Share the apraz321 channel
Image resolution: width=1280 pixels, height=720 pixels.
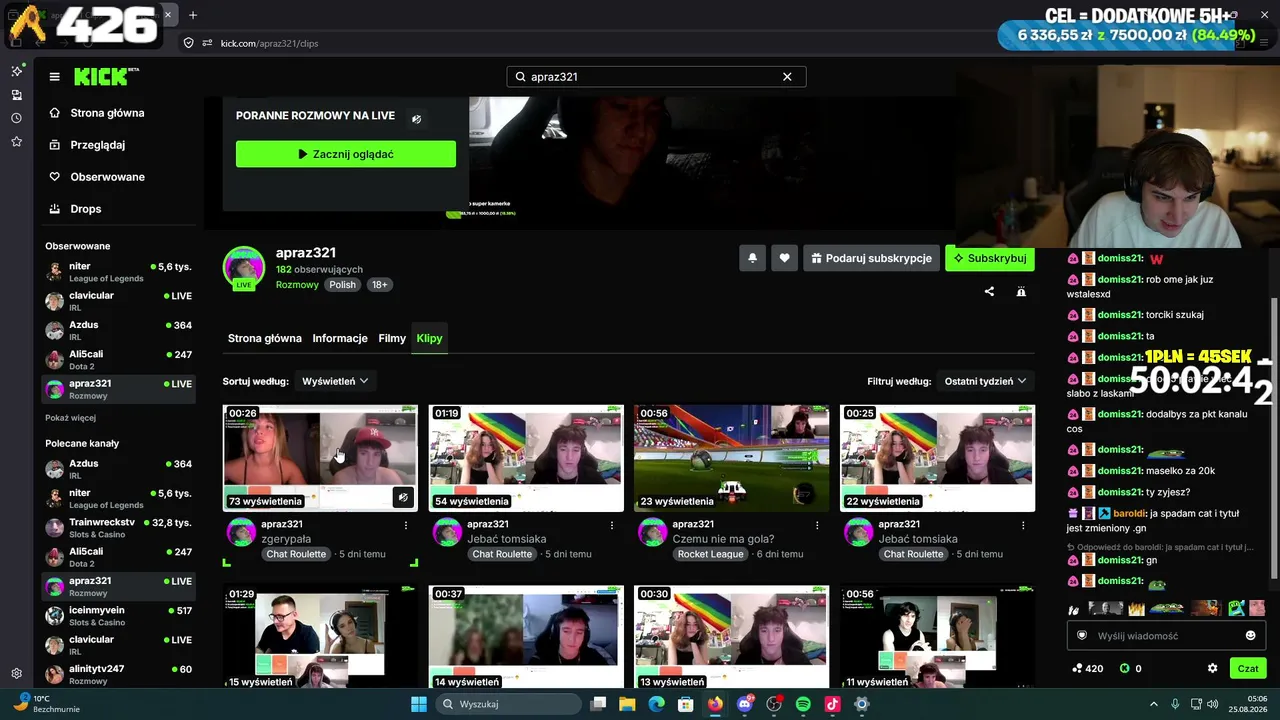point(989,292)
